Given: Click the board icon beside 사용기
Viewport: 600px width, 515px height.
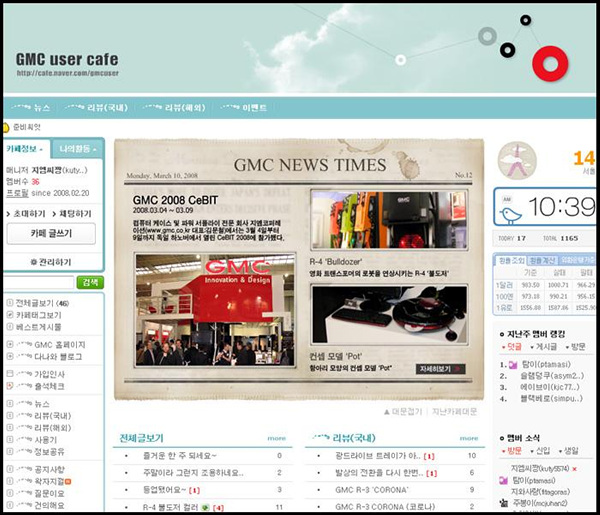Looking at the screenshot, I should (10, 439).
